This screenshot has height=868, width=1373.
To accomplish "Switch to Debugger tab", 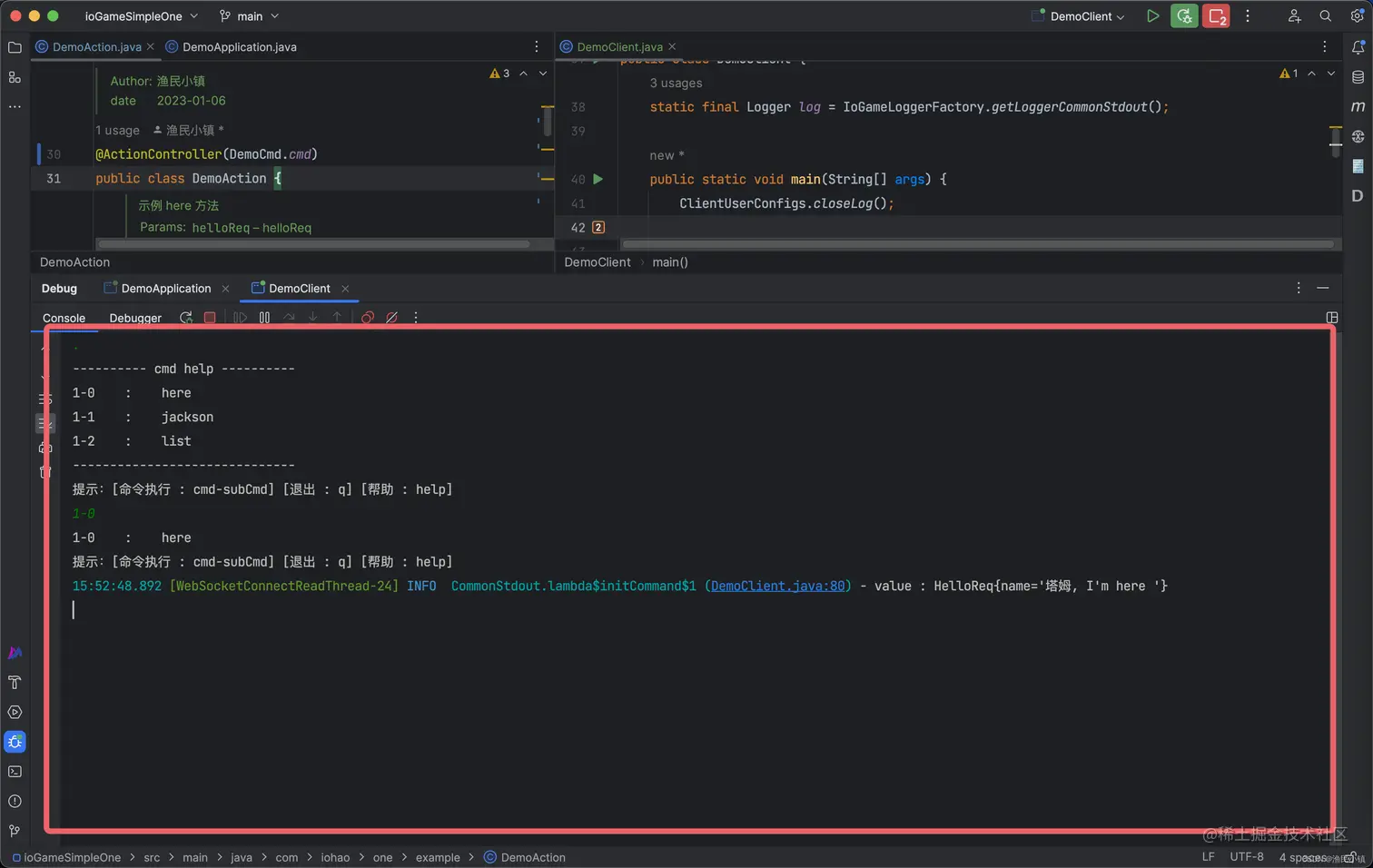I will click(x=135, y=318).
